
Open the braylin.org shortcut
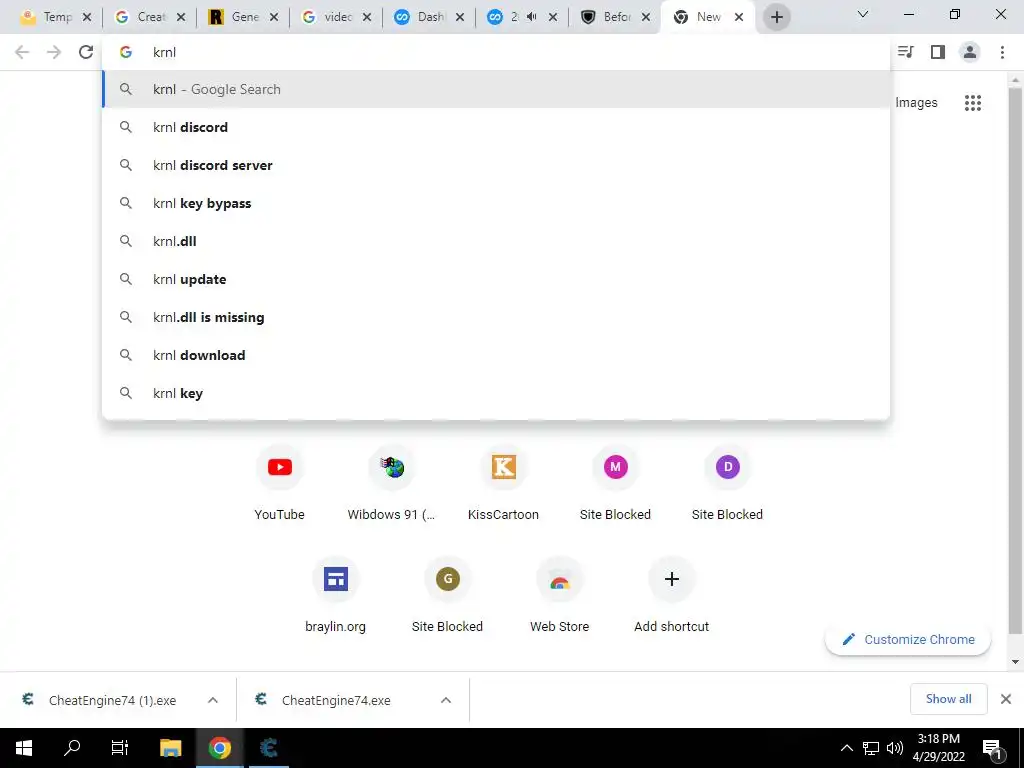pos(336,595)
